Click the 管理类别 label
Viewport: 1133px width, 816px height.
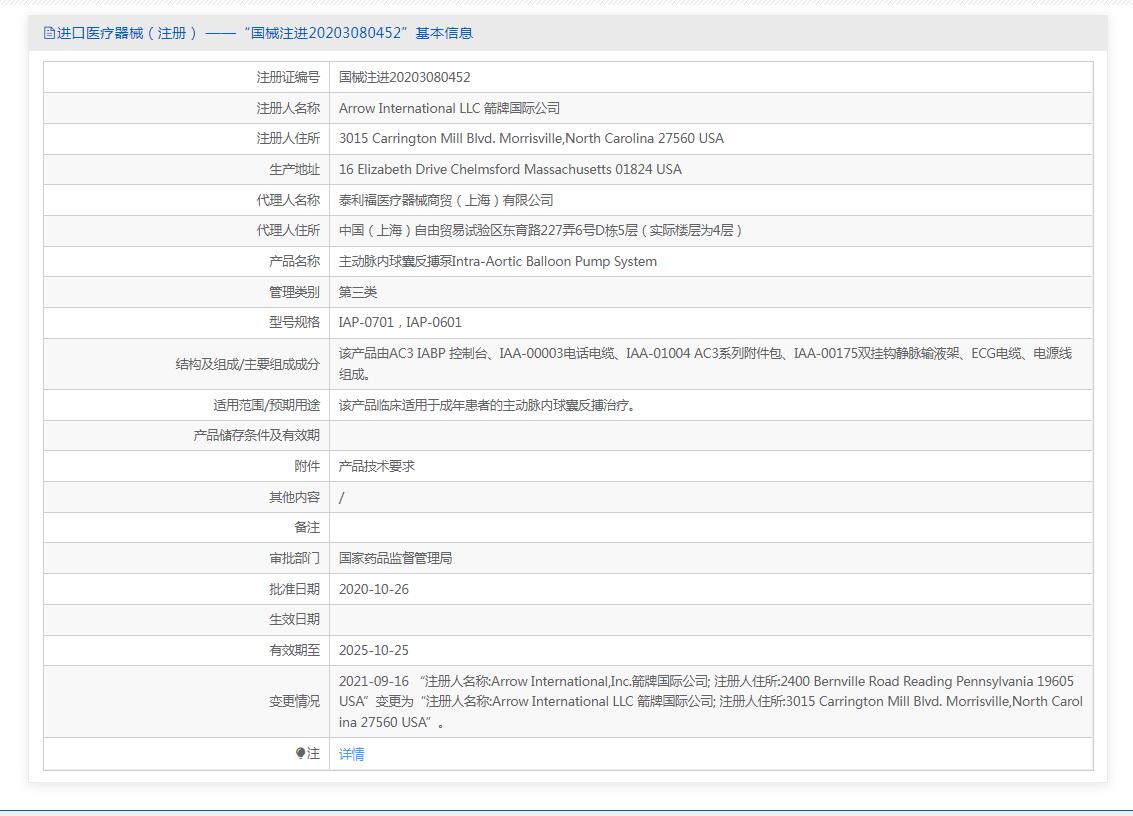point(294,293)
